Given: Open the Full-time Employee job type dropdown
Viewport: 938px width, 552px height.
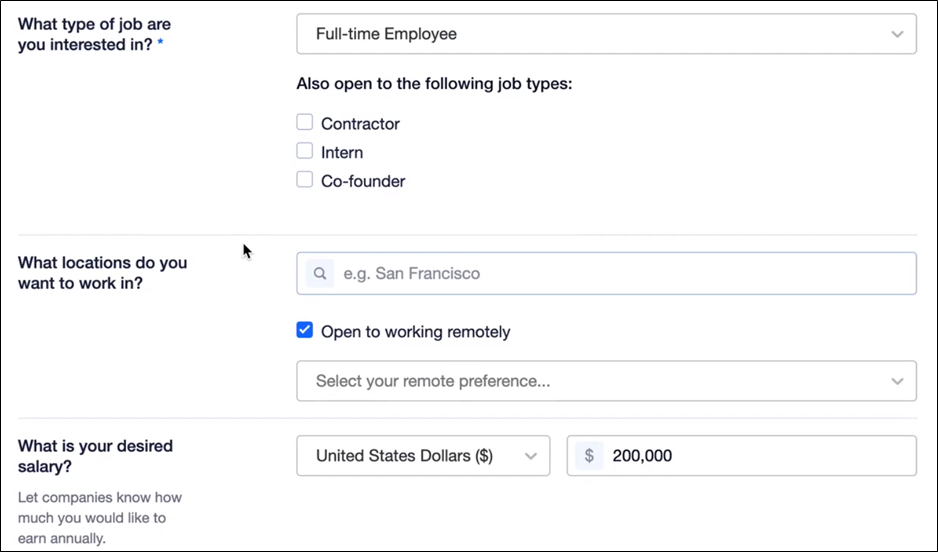Looking at the screenshot, I should pos(606,34).
